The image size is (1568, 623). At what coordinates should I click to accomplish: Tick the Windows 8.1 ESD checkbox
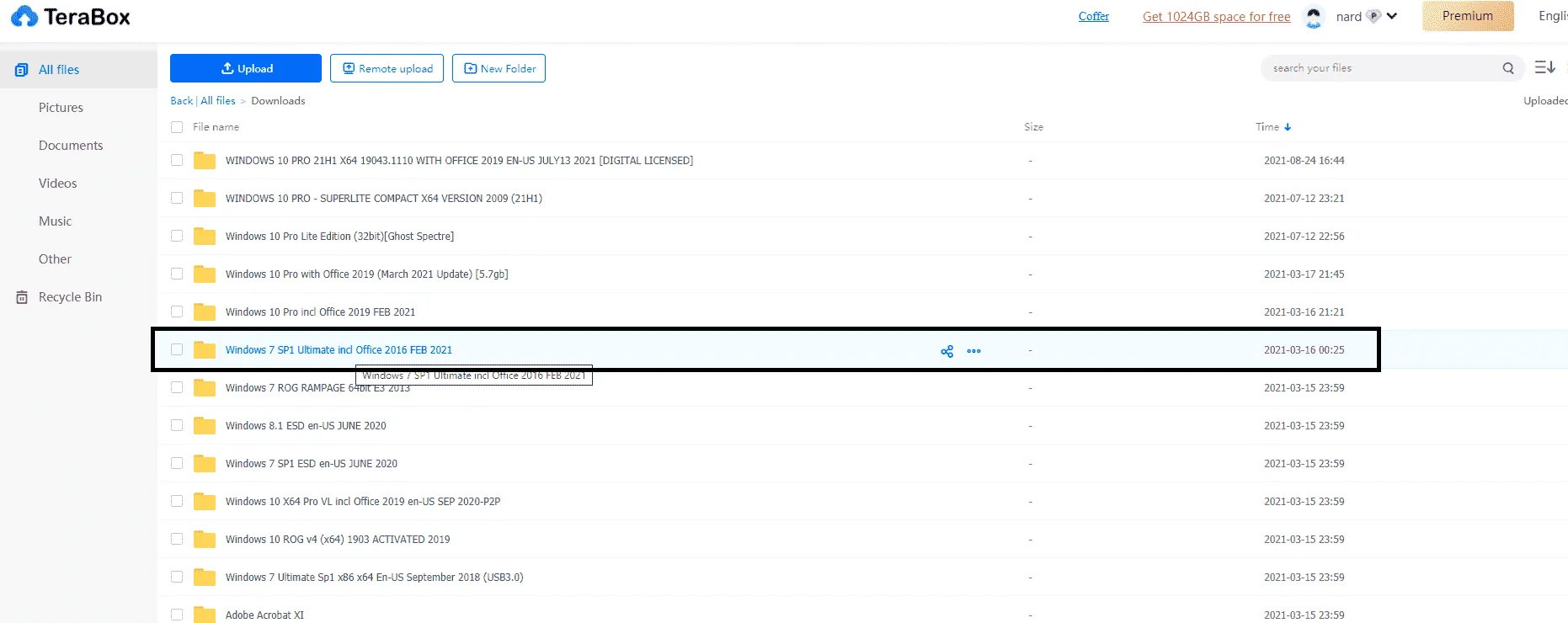point(177,425)
